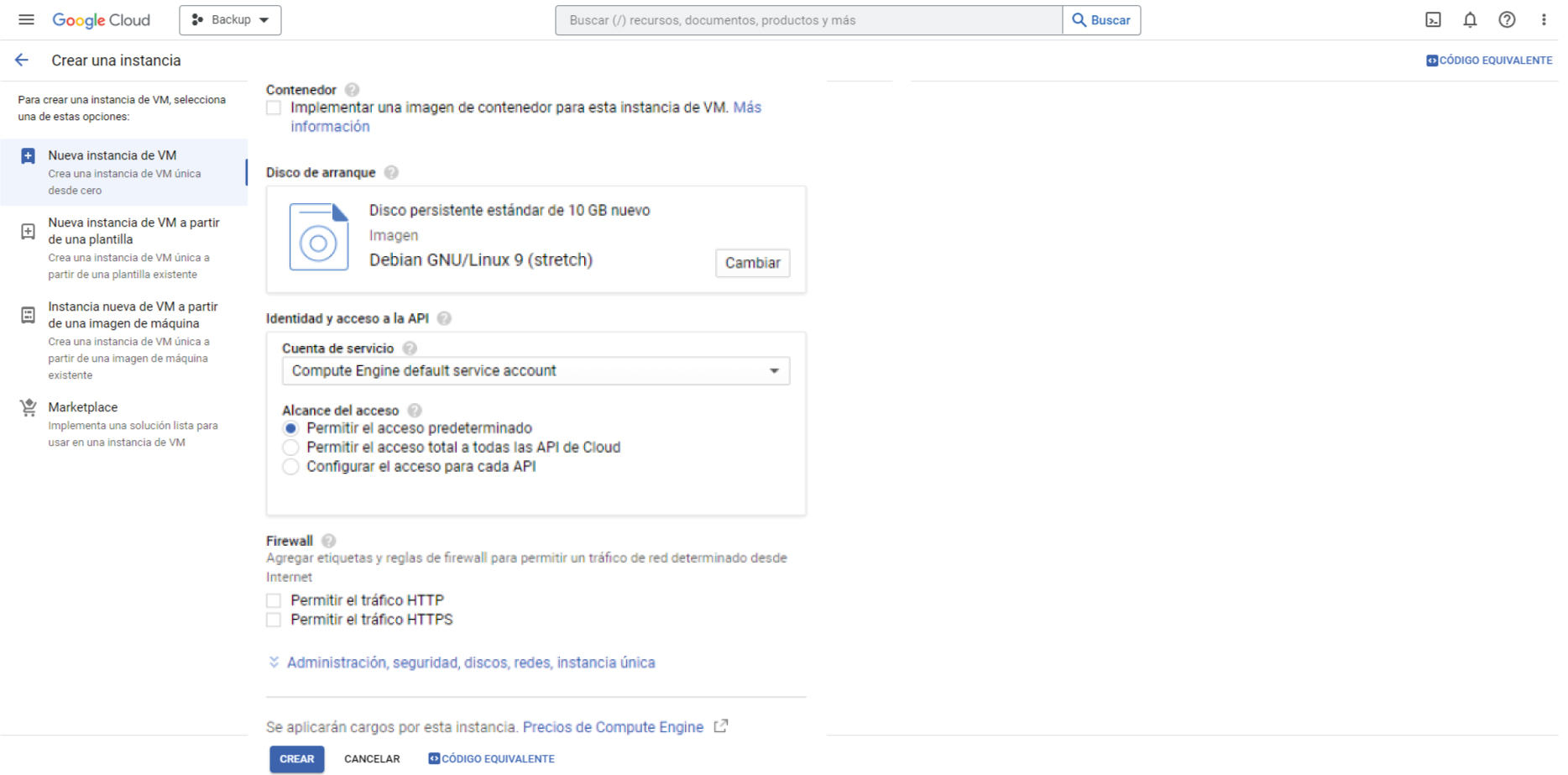Viewport: 1568px width, 775px height.
Task: Open the Backup project selector dropdown
Action: click(x=230, y=20)
